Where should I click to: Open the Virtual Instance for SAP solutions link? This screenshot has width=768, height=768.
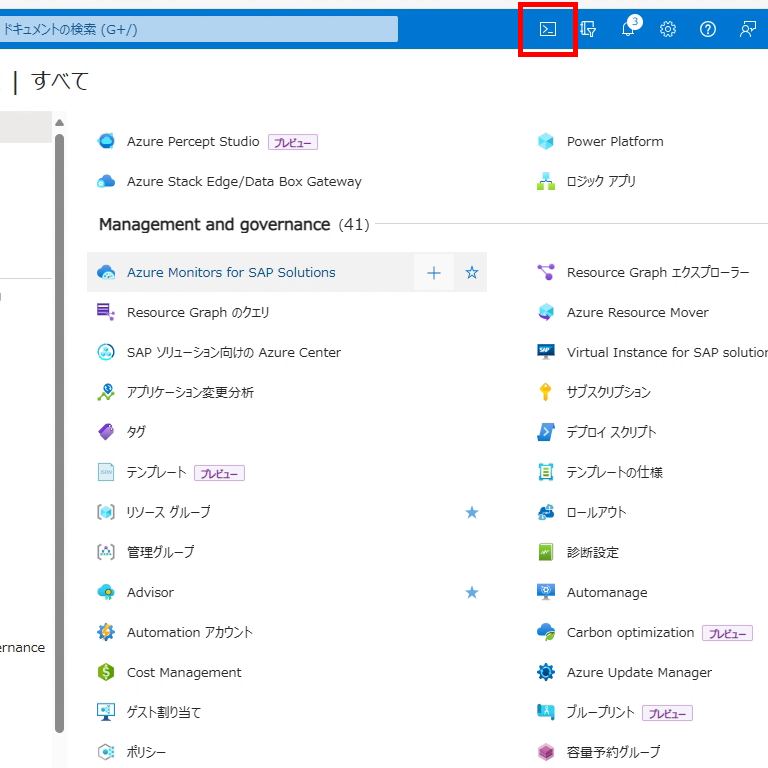tap(667, 352)
